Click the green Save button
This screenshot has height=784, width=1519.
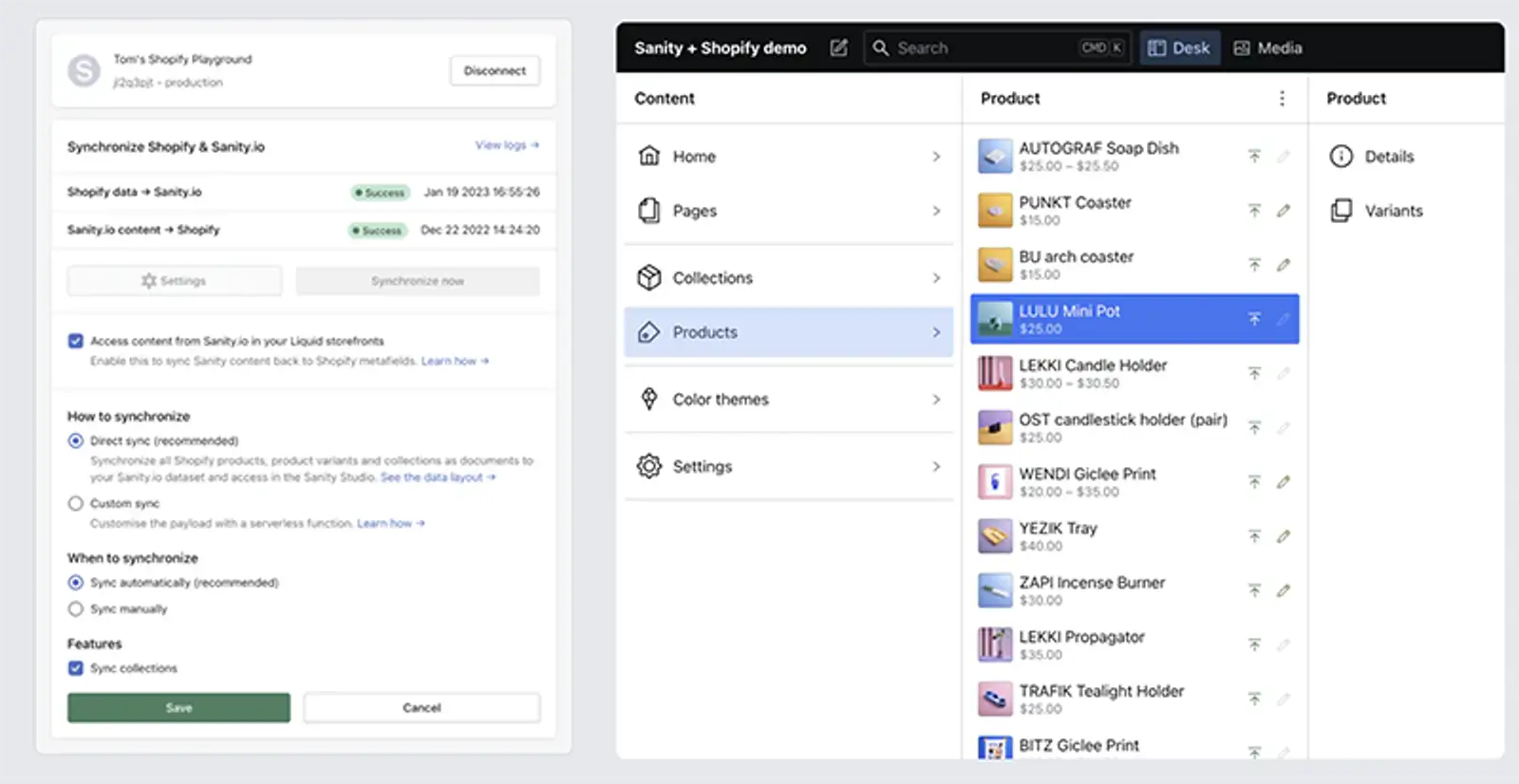point(178,707)
